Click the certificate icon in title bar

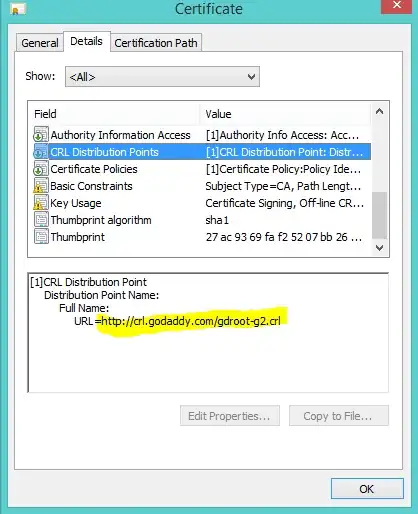[x=18, y=9]
